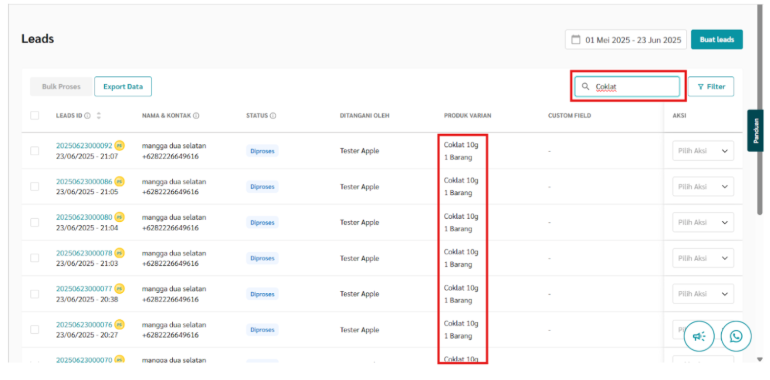Click the PS badge next to lead 20250623000092
The image size is (770, 380).
point(119,145)
